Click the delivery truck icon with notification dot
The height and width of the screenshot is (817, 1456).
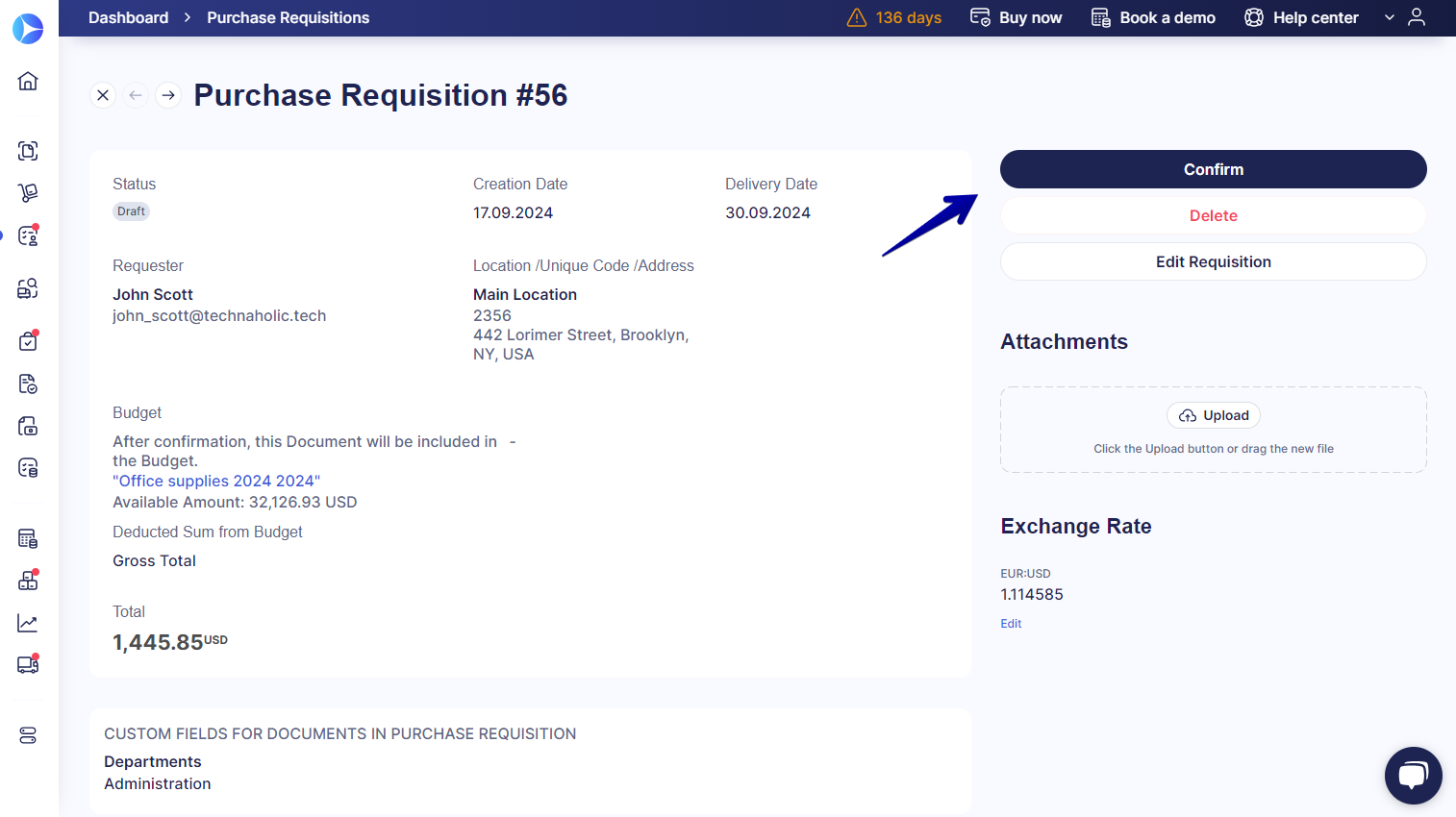(28, 664)
